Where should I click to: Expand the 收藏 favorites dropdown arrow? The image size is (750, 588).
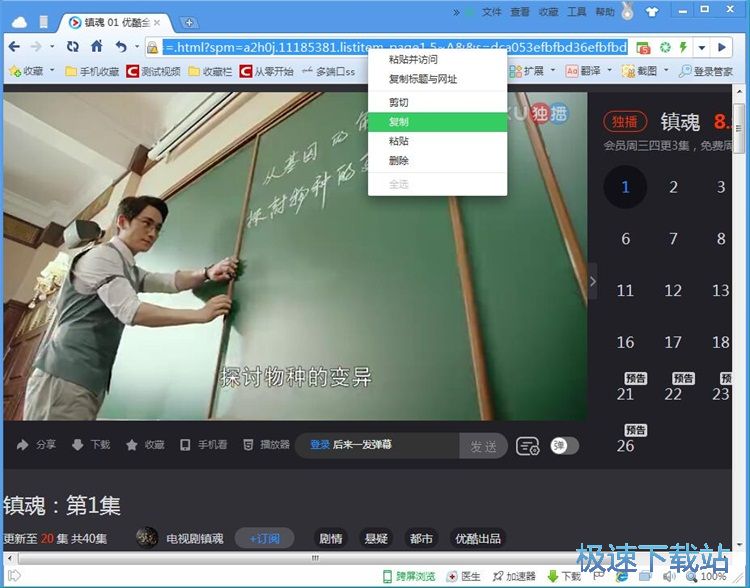click(52, 70)
